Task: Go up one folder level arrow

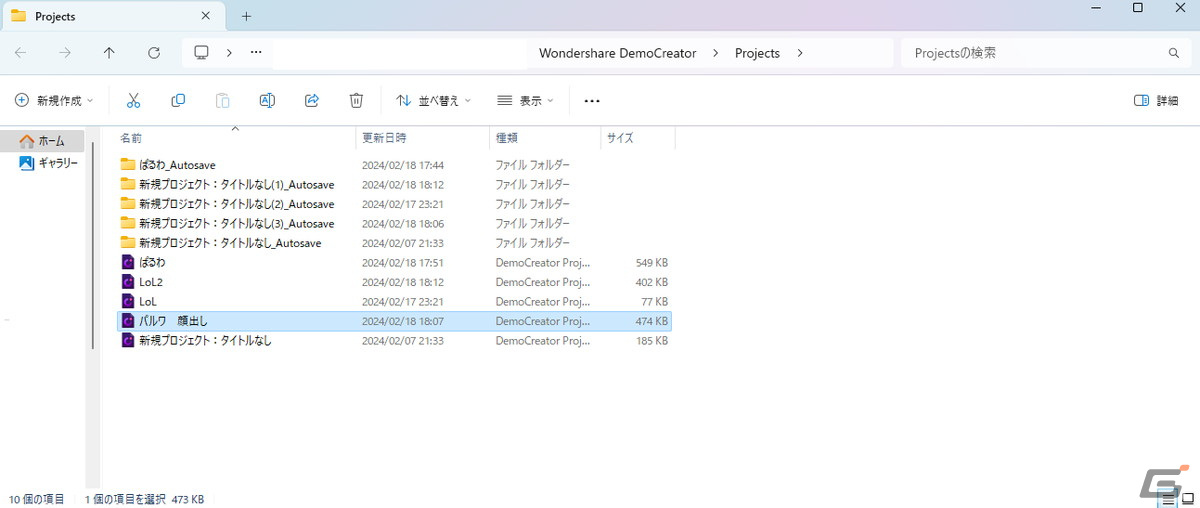Action: click(109, 53)
